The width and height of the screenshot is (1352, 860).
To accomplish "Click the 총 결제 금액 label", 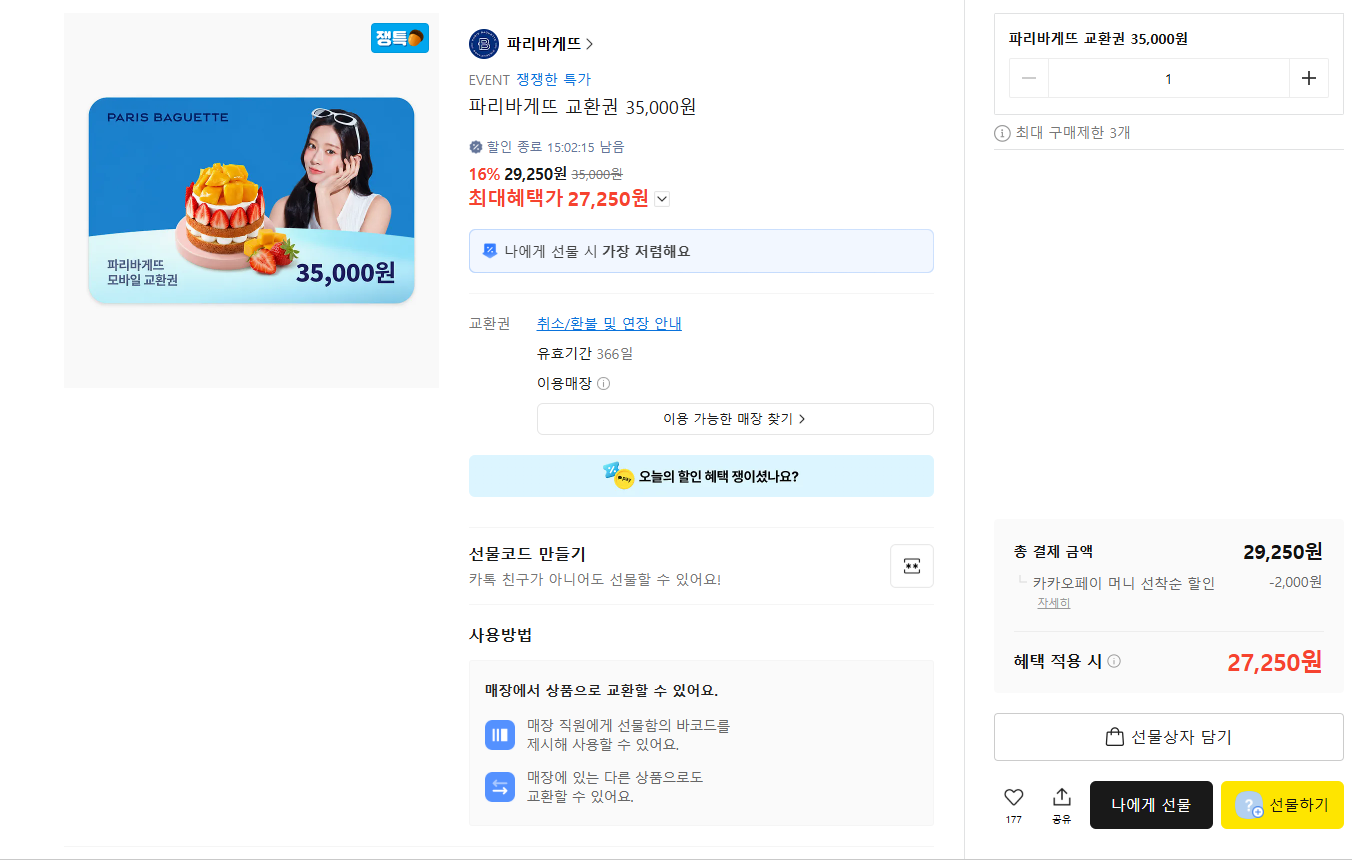I will tap(1053, 551).
